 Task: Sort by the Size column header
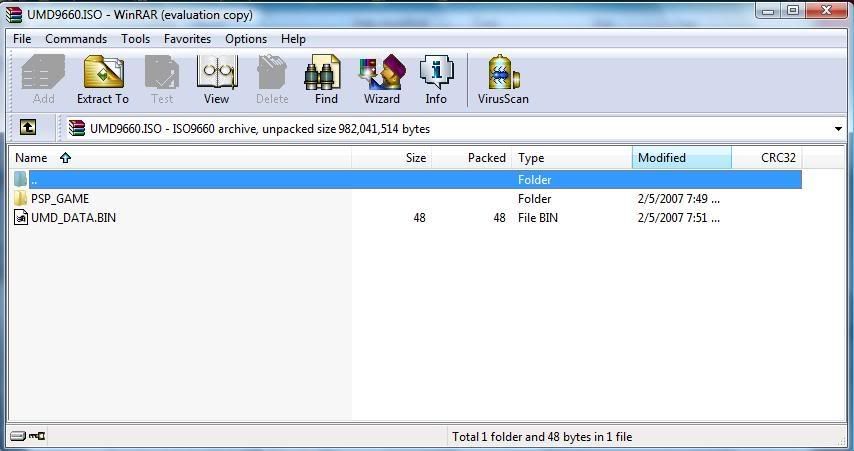point(392,158)
